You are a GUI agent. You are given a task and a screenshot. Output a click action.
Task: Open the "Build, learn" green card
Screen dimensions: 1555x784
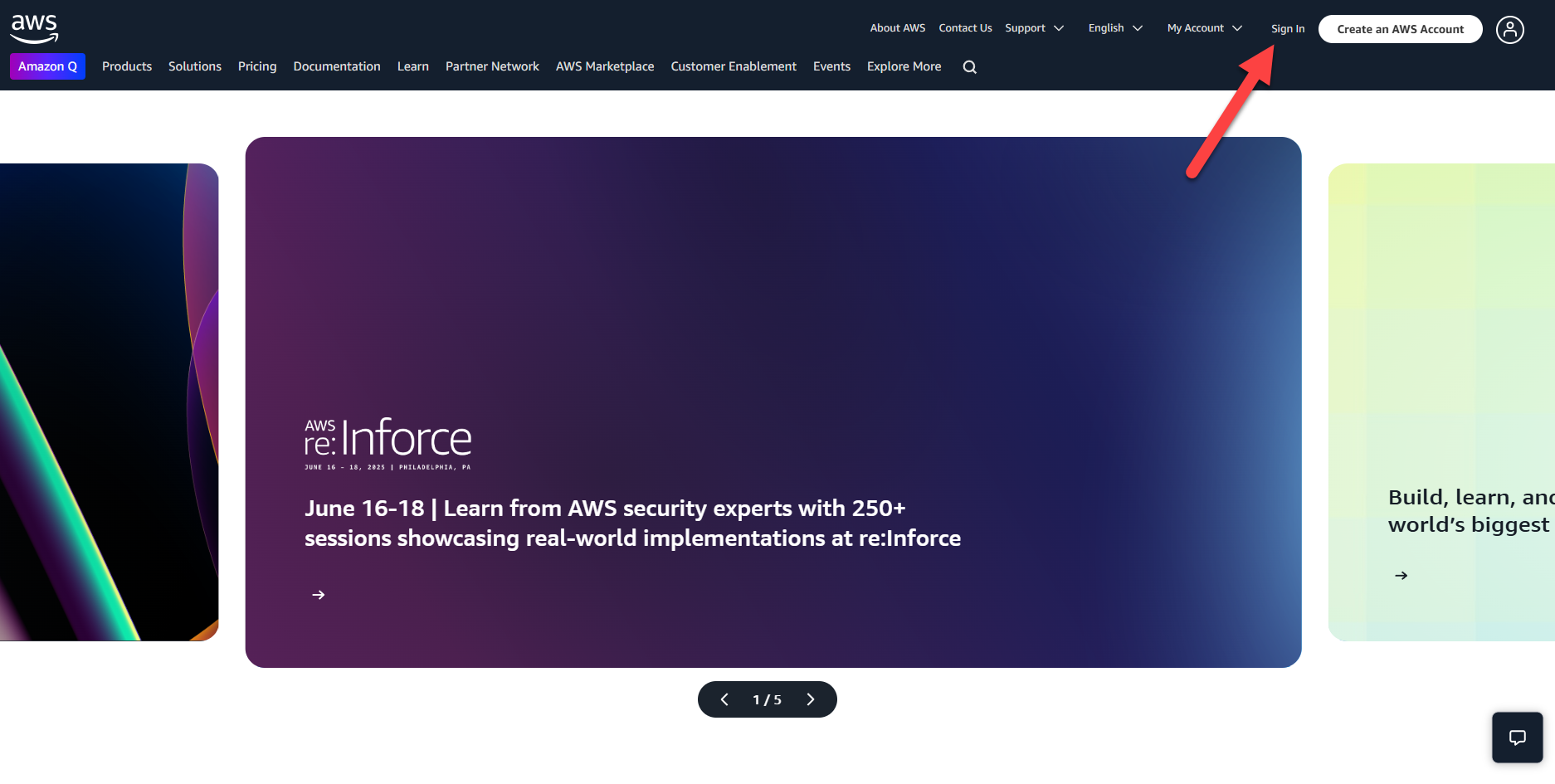point(1441,402)
